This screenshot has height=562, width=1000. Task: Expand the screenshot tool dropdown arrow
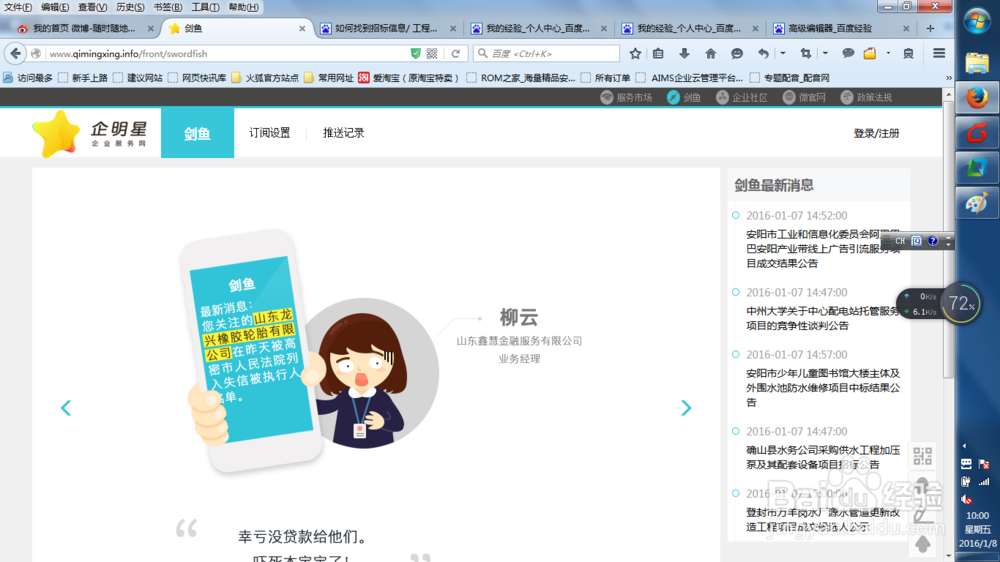point(825,54)
